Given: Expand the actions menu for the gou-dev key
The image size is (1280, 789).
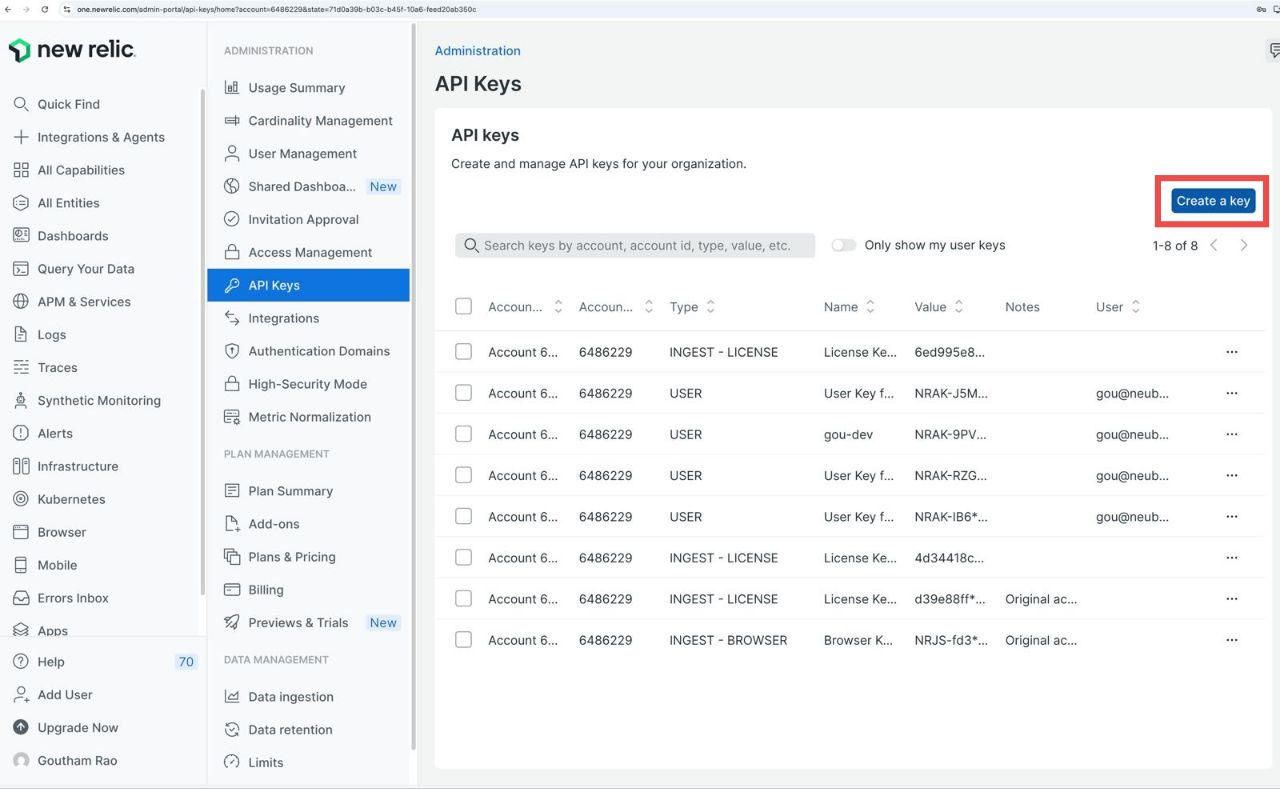Looking at the screenshot, I should (x=1231, y=434).
